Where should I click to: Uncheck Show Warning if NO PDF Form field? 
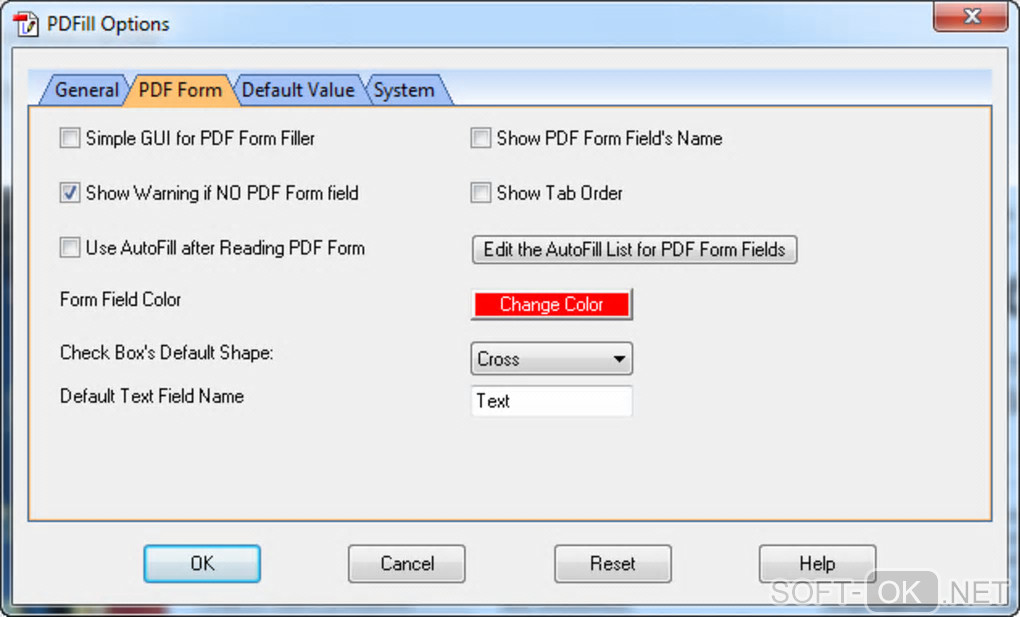click(70, 193)
